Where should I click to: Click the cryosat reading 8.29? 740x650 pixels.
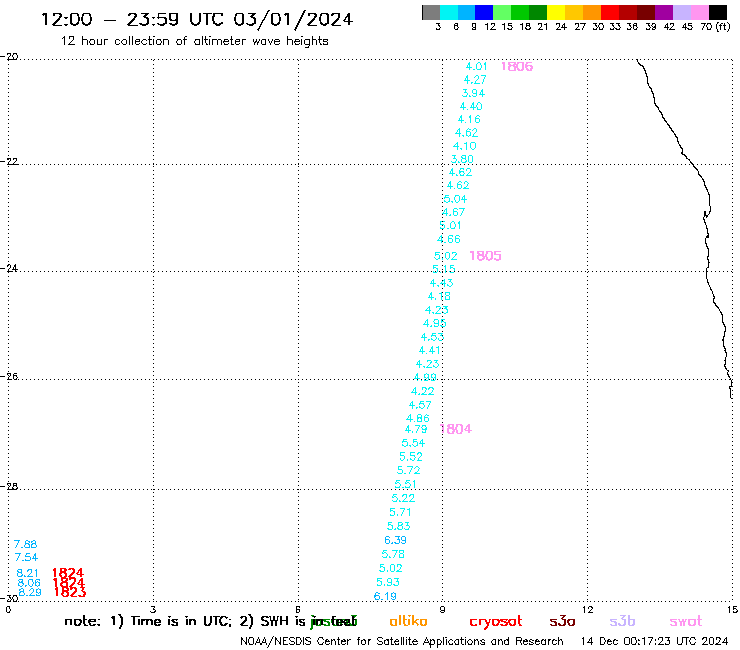(x=30, y=592)
